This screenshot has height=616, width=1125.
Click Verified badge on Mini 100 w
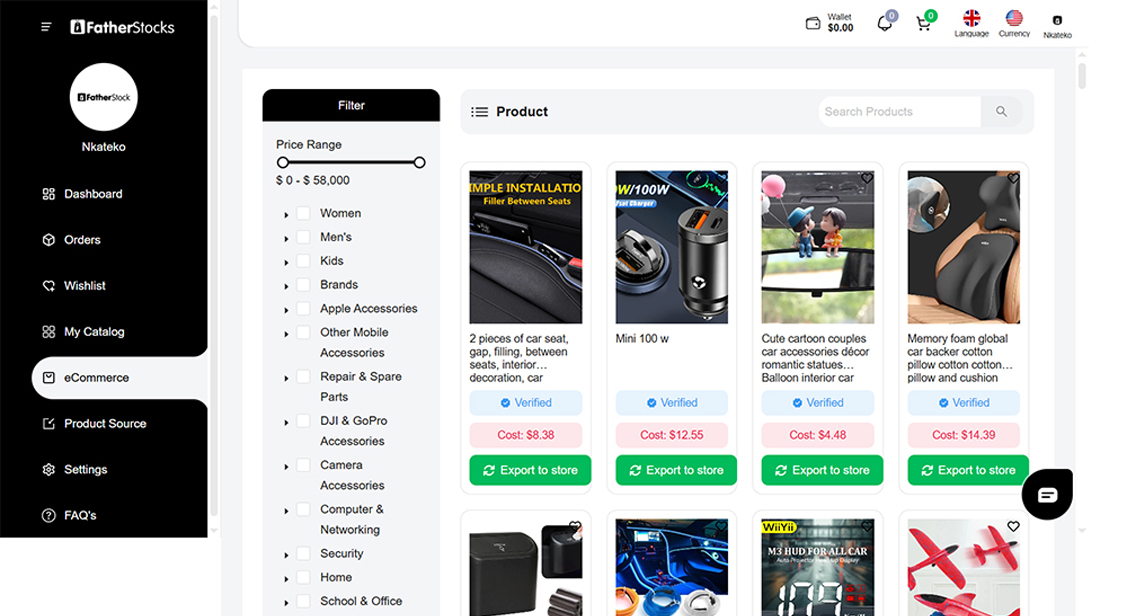(x=672, y=403)
